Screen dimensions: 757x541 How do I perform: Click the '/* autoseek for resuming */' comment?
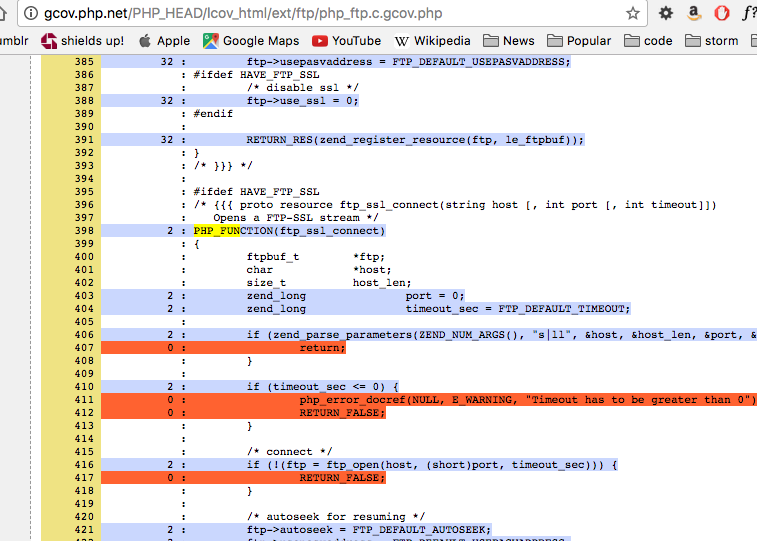tap(336, 517)
